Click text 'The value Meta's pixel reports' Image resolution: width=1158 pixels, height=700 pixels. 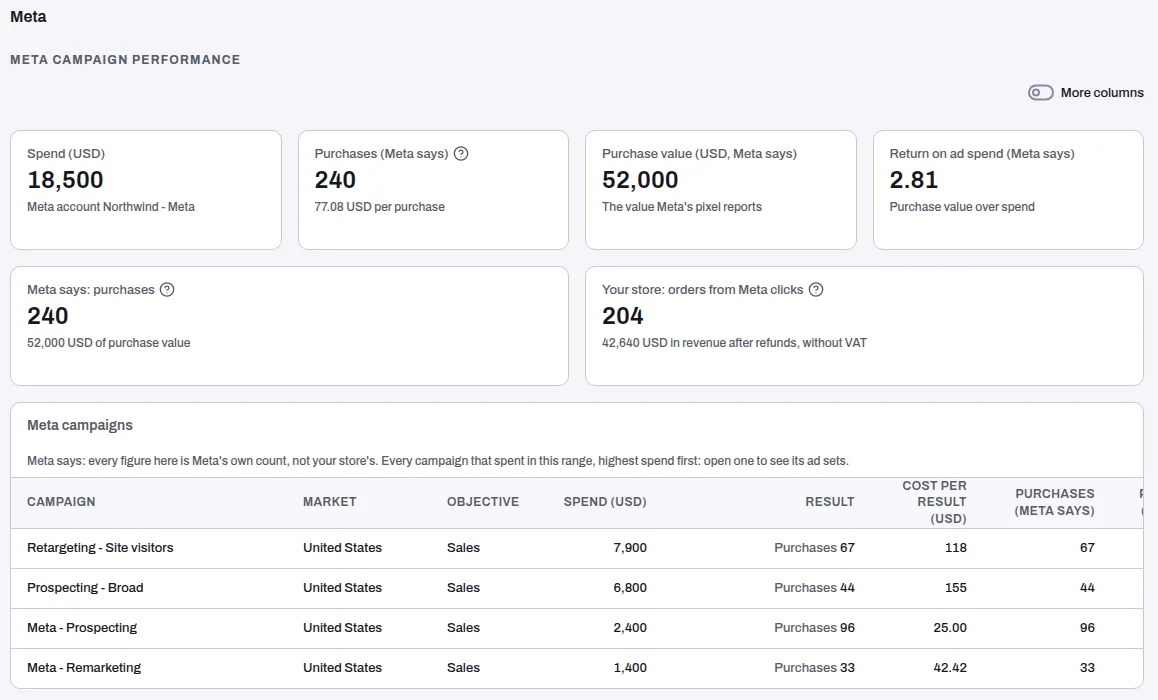click(682, 207)
